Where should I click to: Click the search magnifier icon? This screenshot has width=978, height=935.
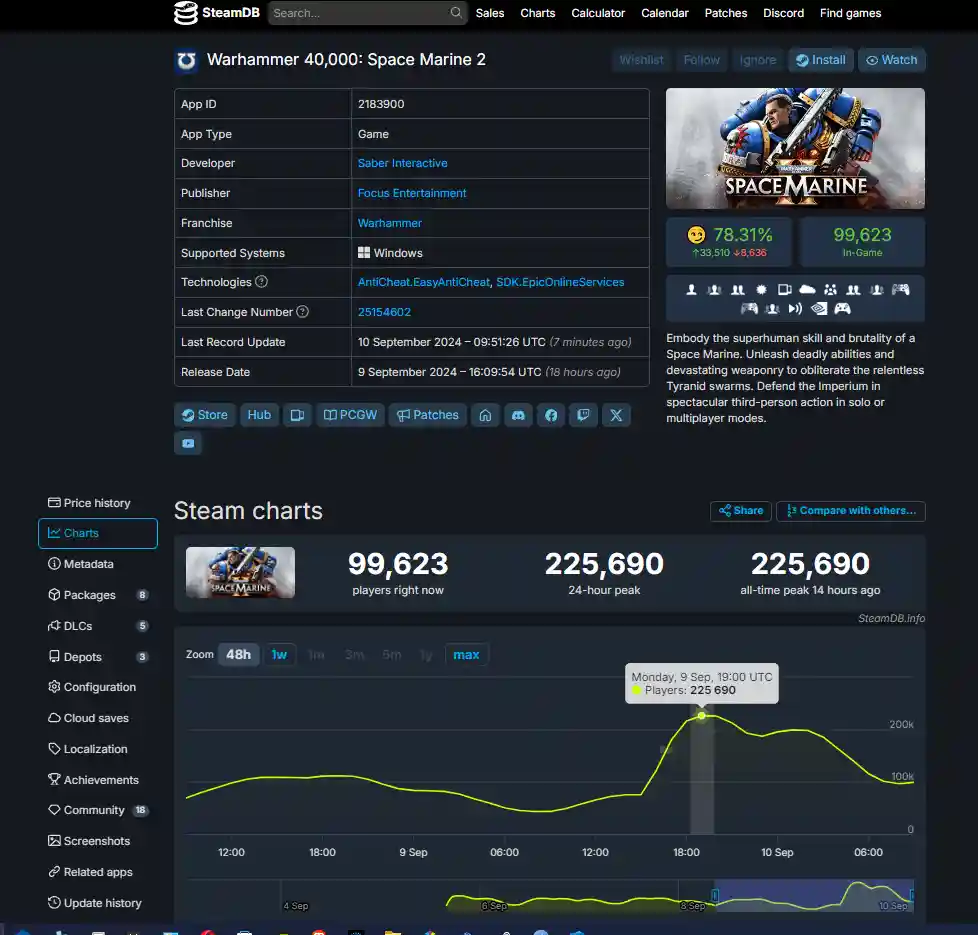coord(456,12)
